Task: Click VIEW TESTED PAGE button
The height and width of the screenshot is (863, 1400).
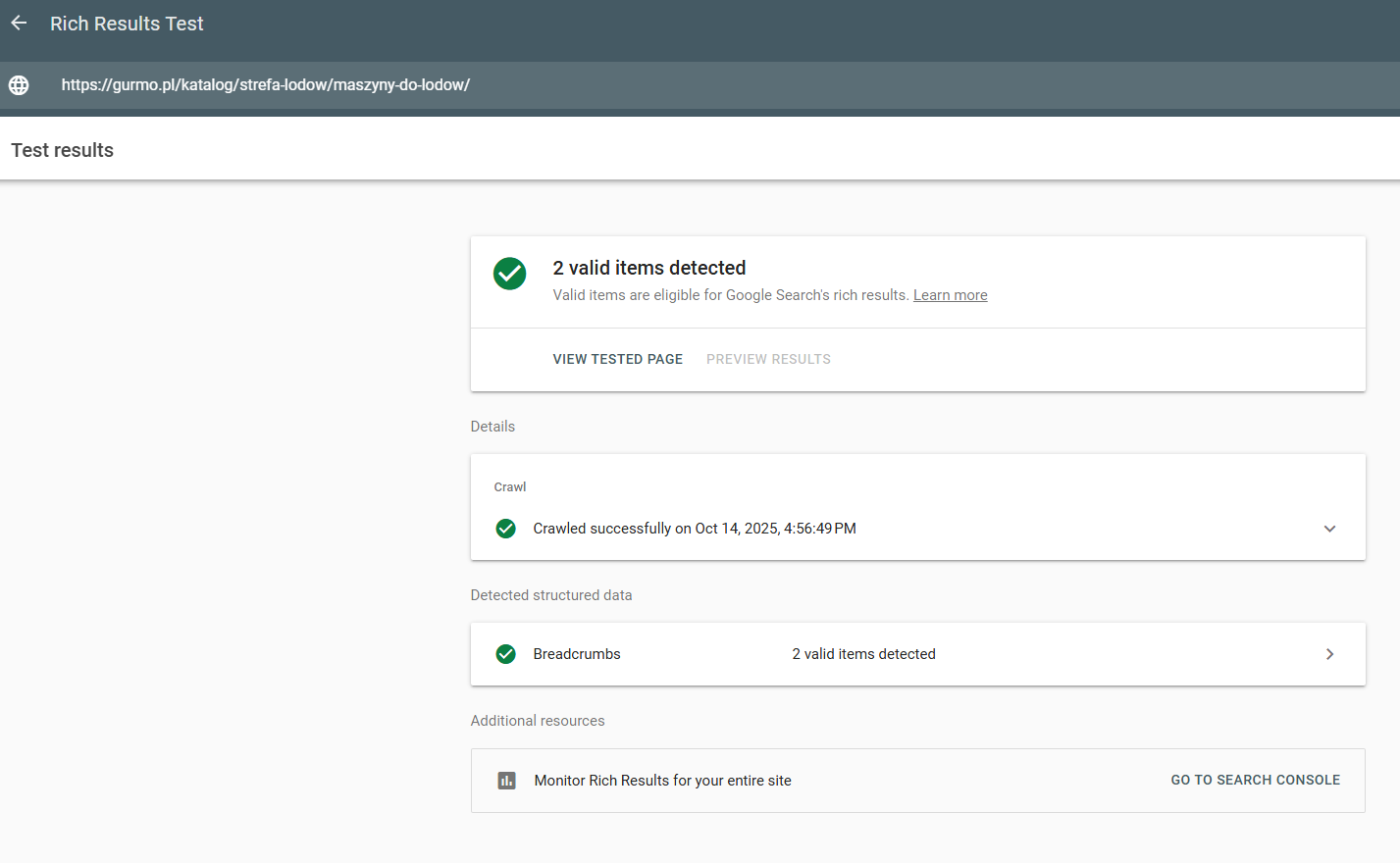Action: pyautogui.click(x=617, y=360)
